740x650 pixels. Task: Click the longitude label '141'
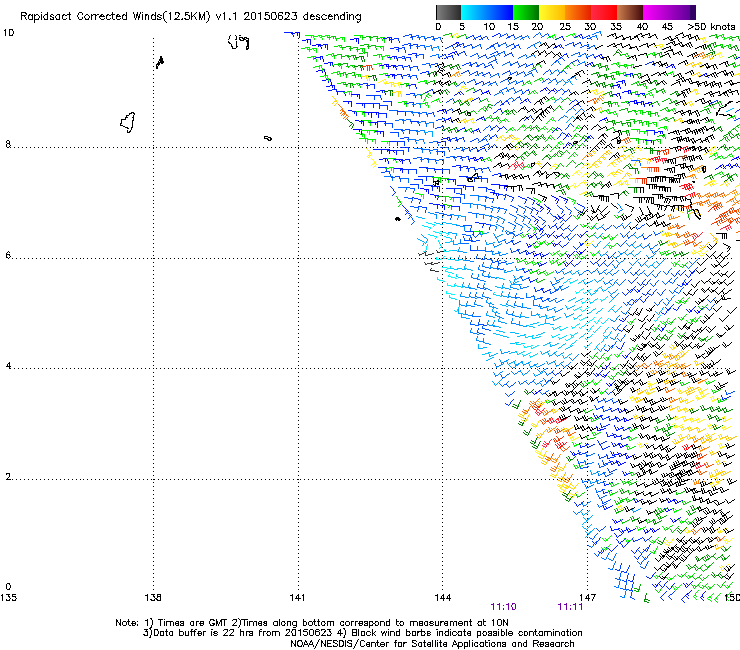[297, 598]
